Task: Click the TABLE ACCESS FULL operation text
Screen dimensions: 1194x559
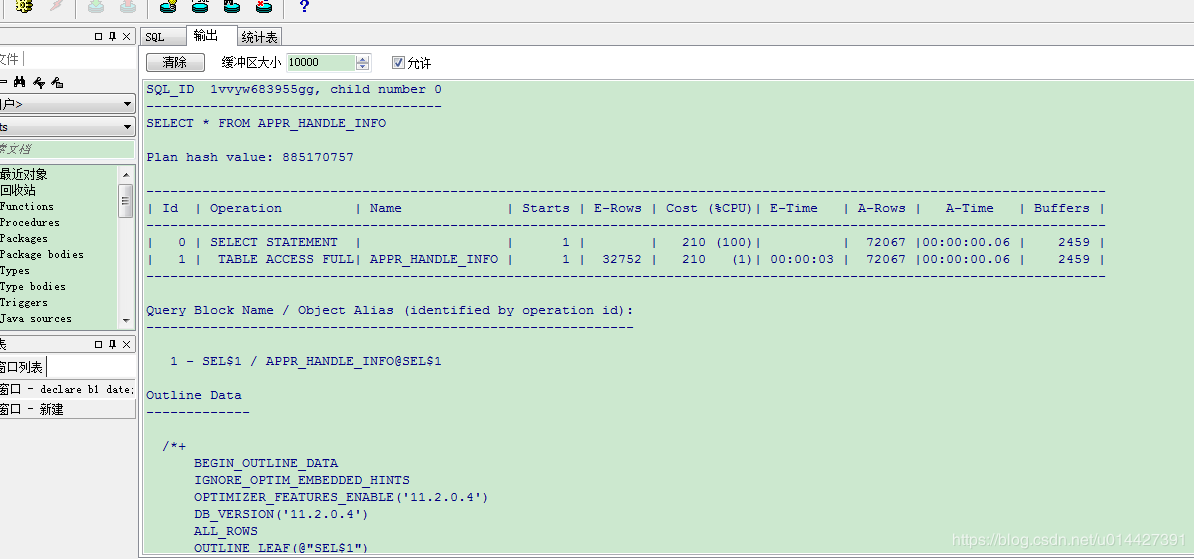Action: tap(286, 259)
